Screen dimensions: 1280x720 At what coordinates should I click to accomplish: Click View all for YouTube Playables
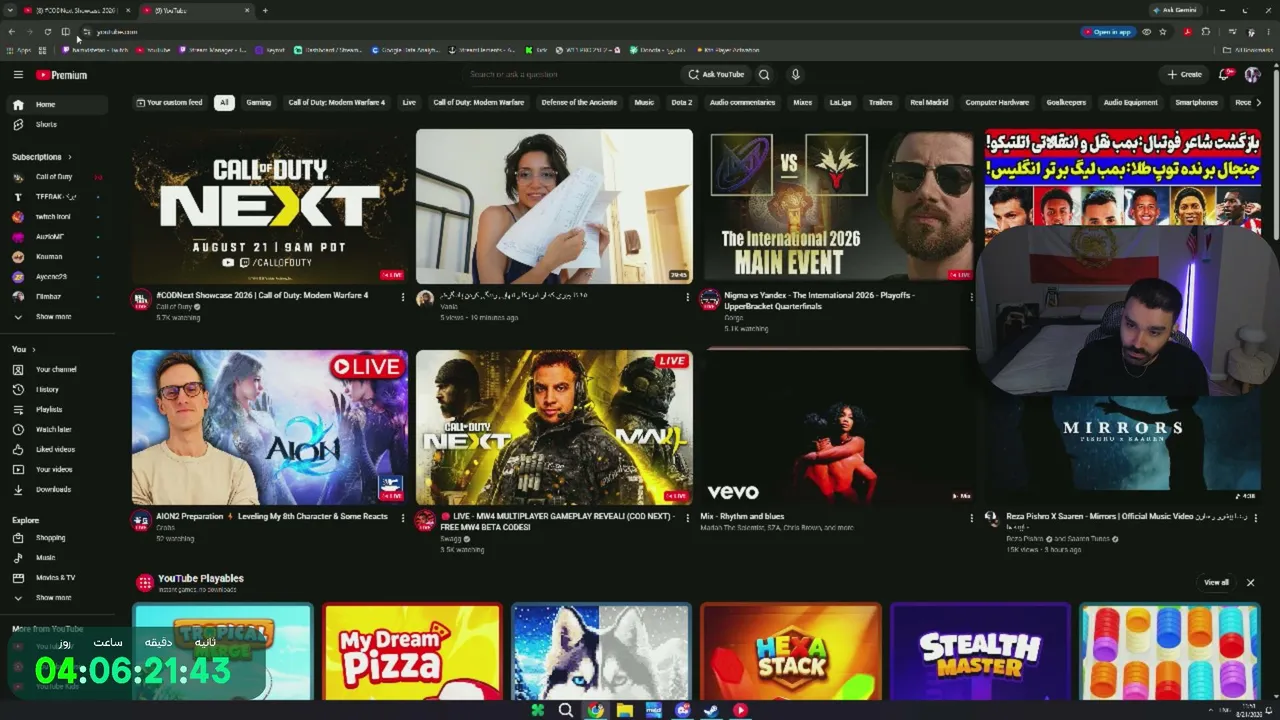click(1216, 582)
